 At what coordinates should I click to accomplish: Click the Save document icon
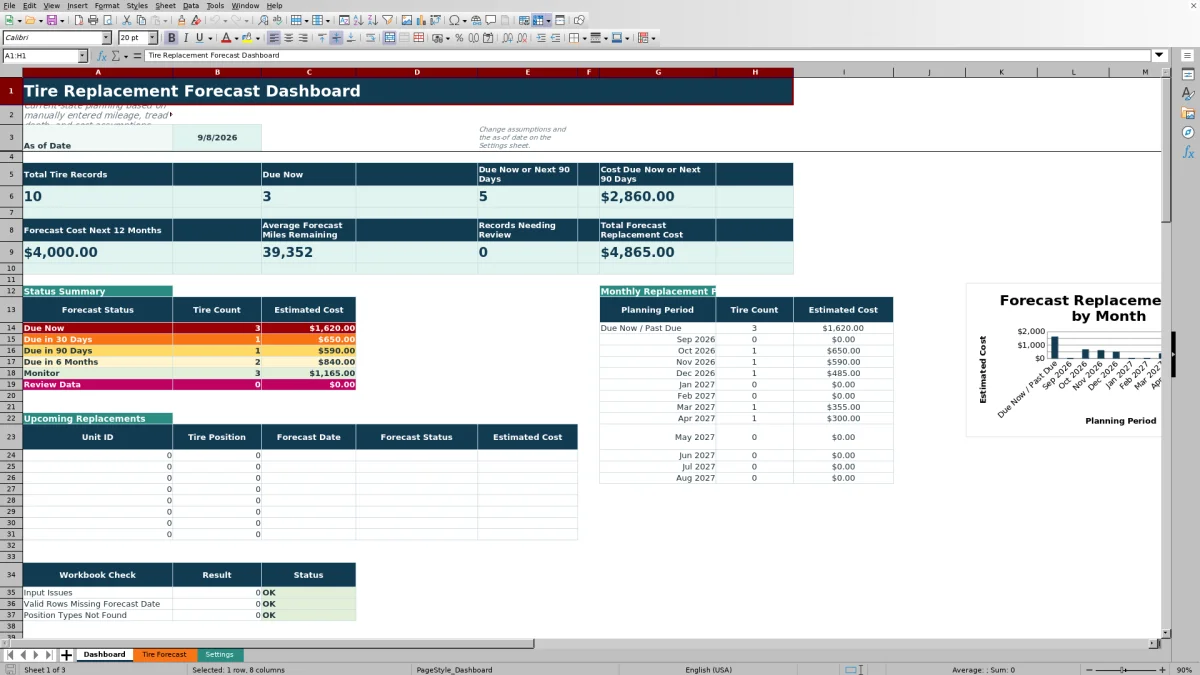click(51, 20)
